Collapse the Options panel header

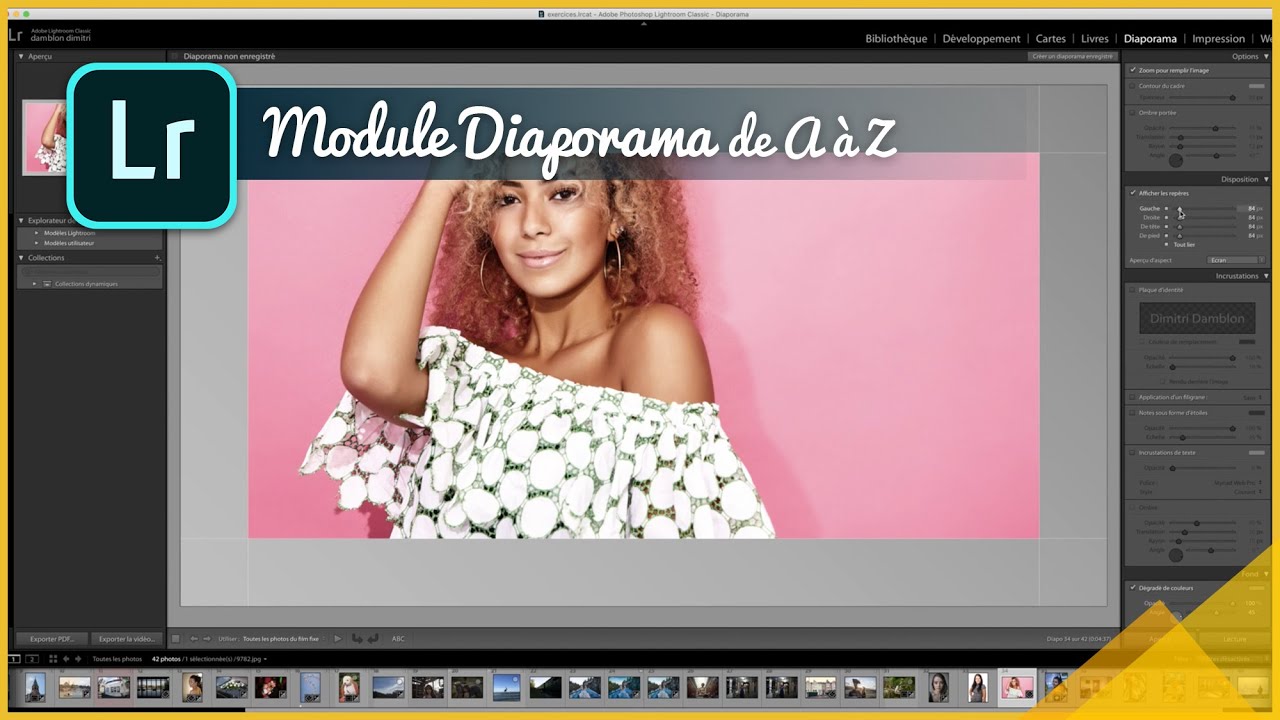[x=1267, y=57]
